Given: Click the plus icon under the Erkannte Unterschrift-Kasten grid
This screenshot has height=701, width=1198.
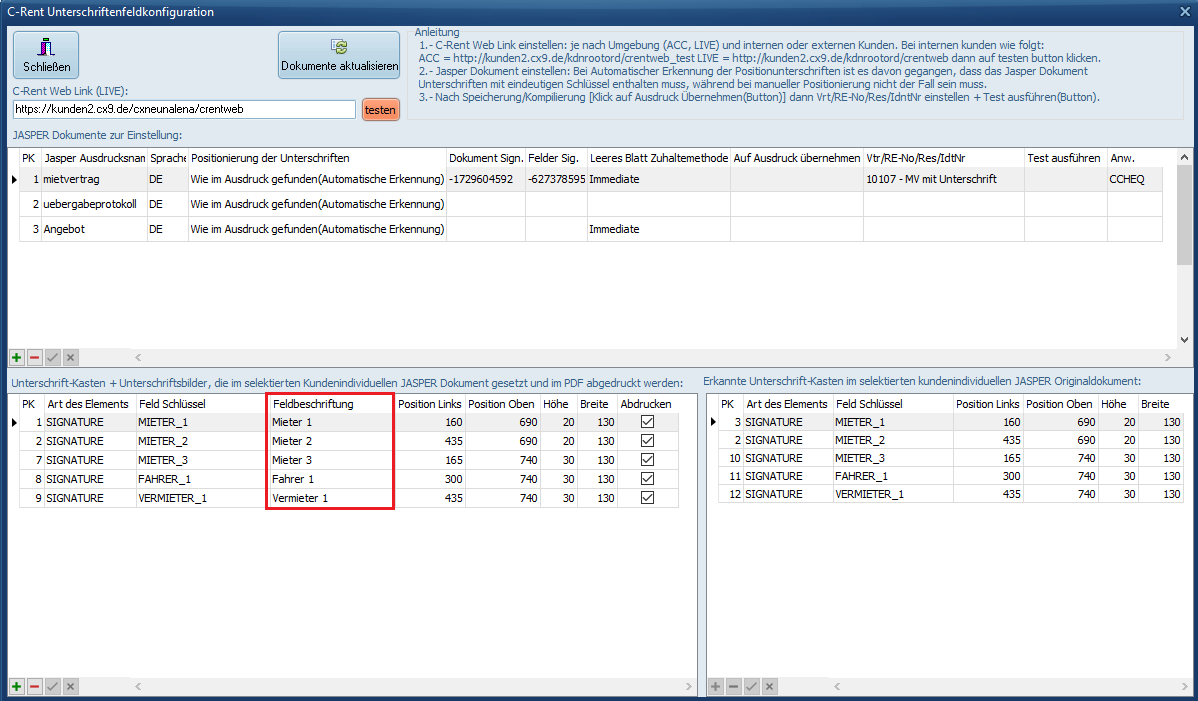Looking at the screenshot, I should pyautogui.click(x=715, y=686).
